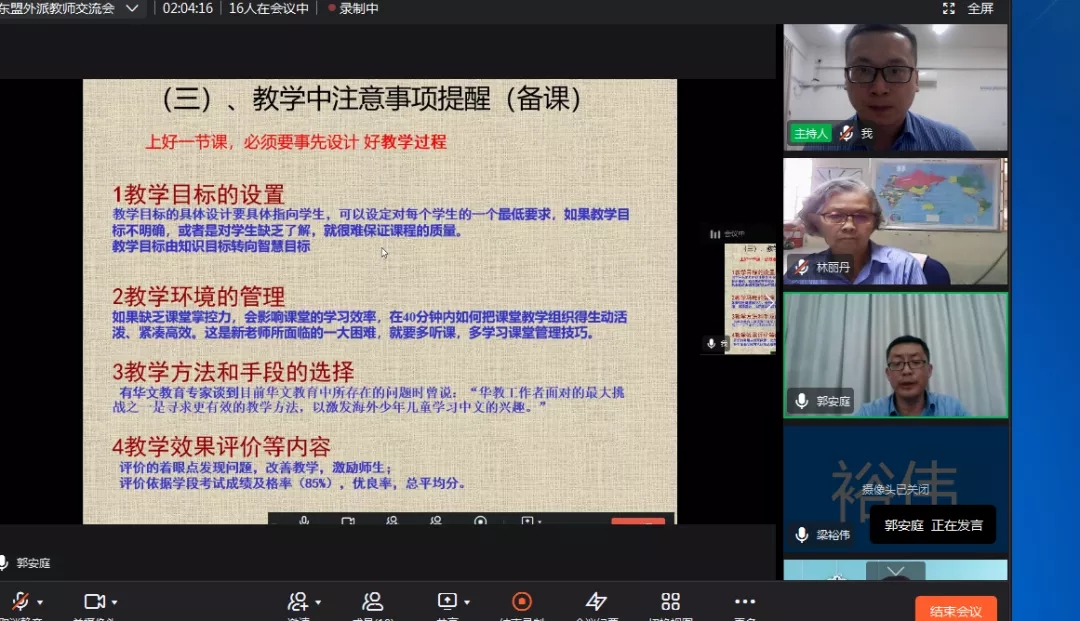Enter fullscreen with 全屏 button
The image size is (1080, 621).
coord(969,8)
